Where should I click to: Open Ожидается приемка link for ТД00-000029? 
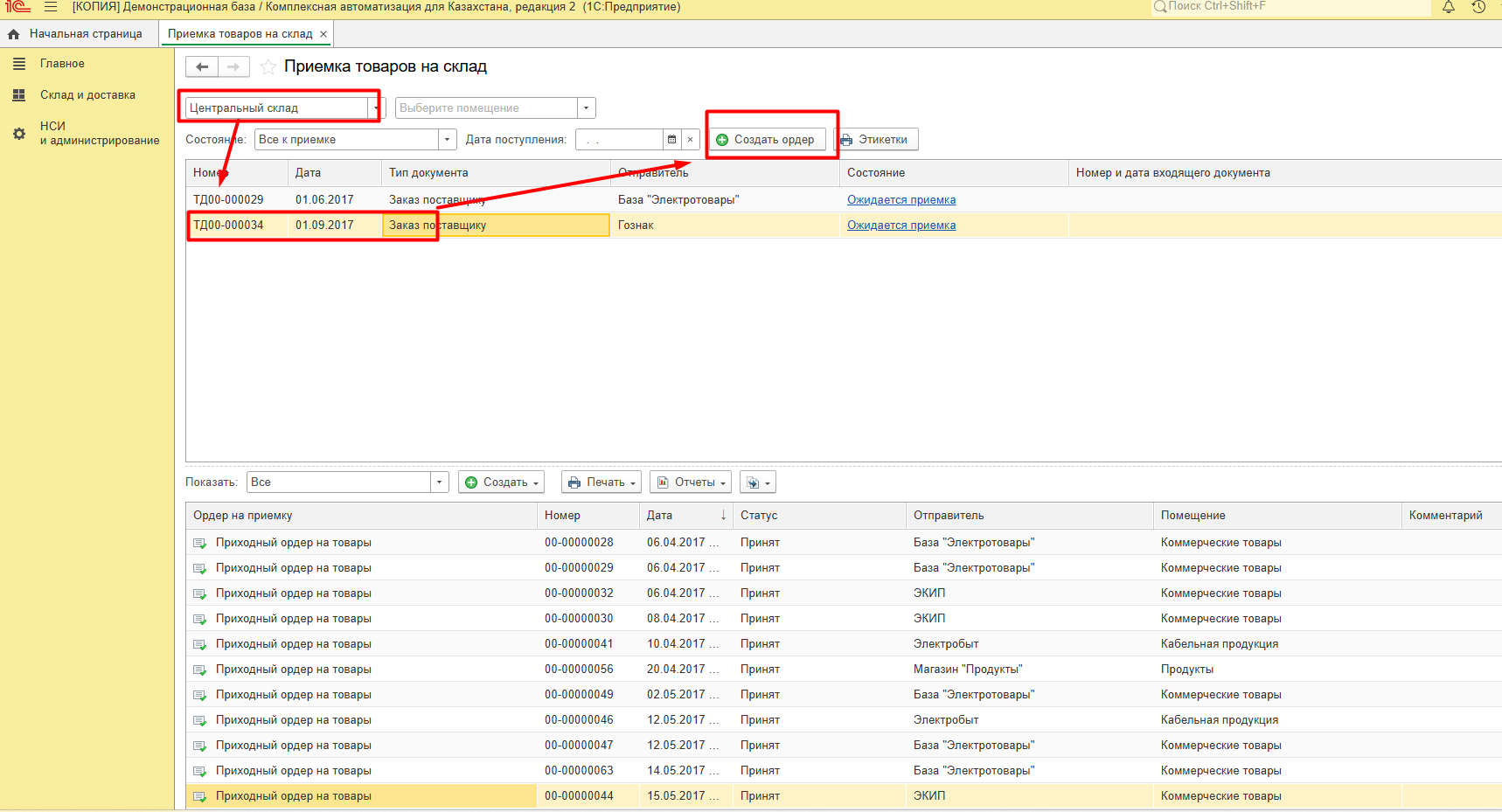(901, 200)
